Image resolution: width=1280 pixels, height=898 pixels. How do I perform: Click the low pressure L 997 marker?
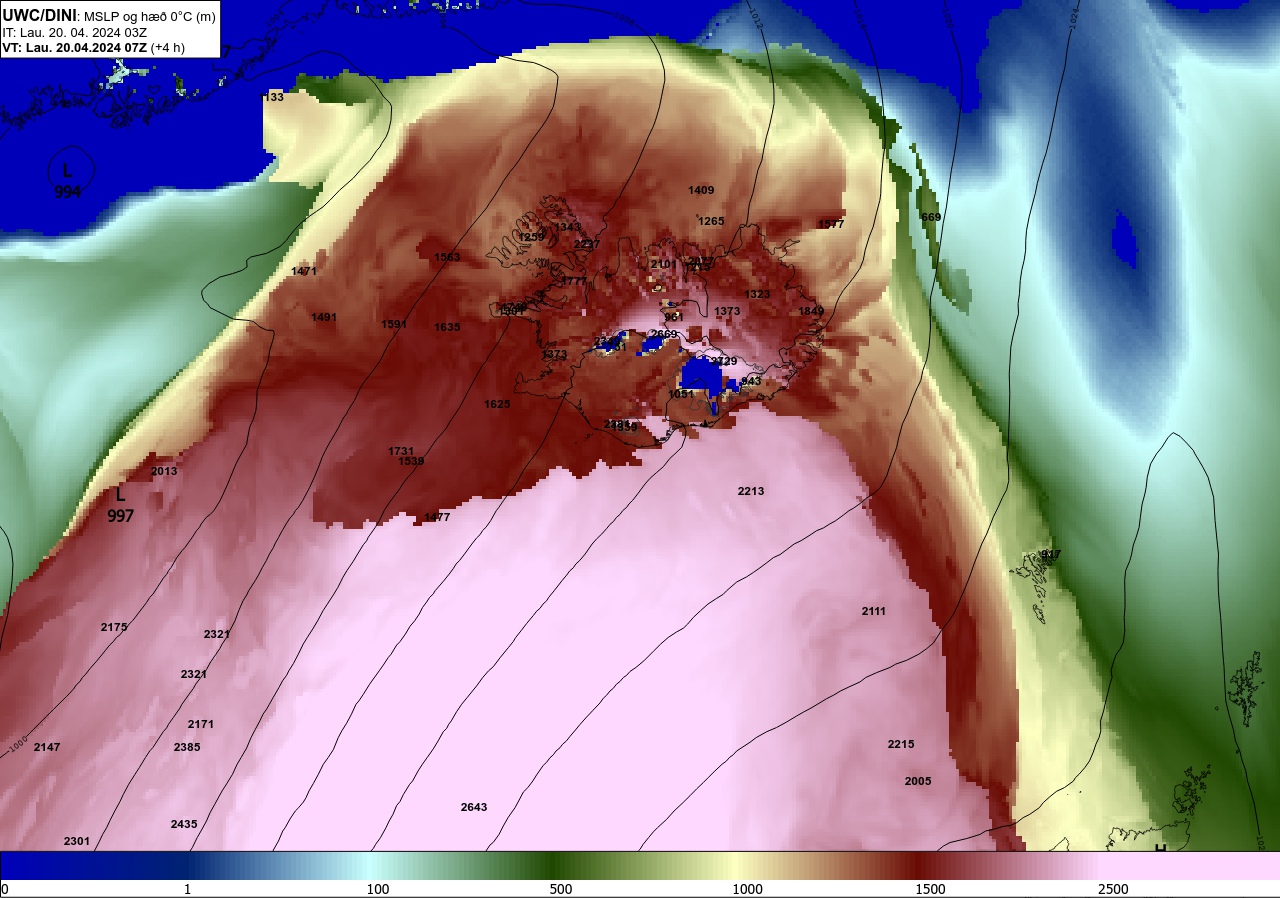coord(120,505)
